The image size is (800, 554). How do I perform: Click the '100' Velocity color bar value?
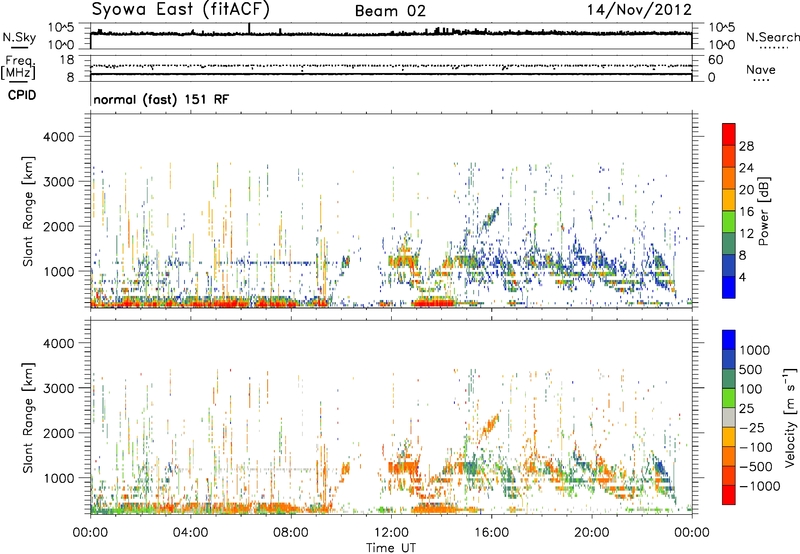751,389
